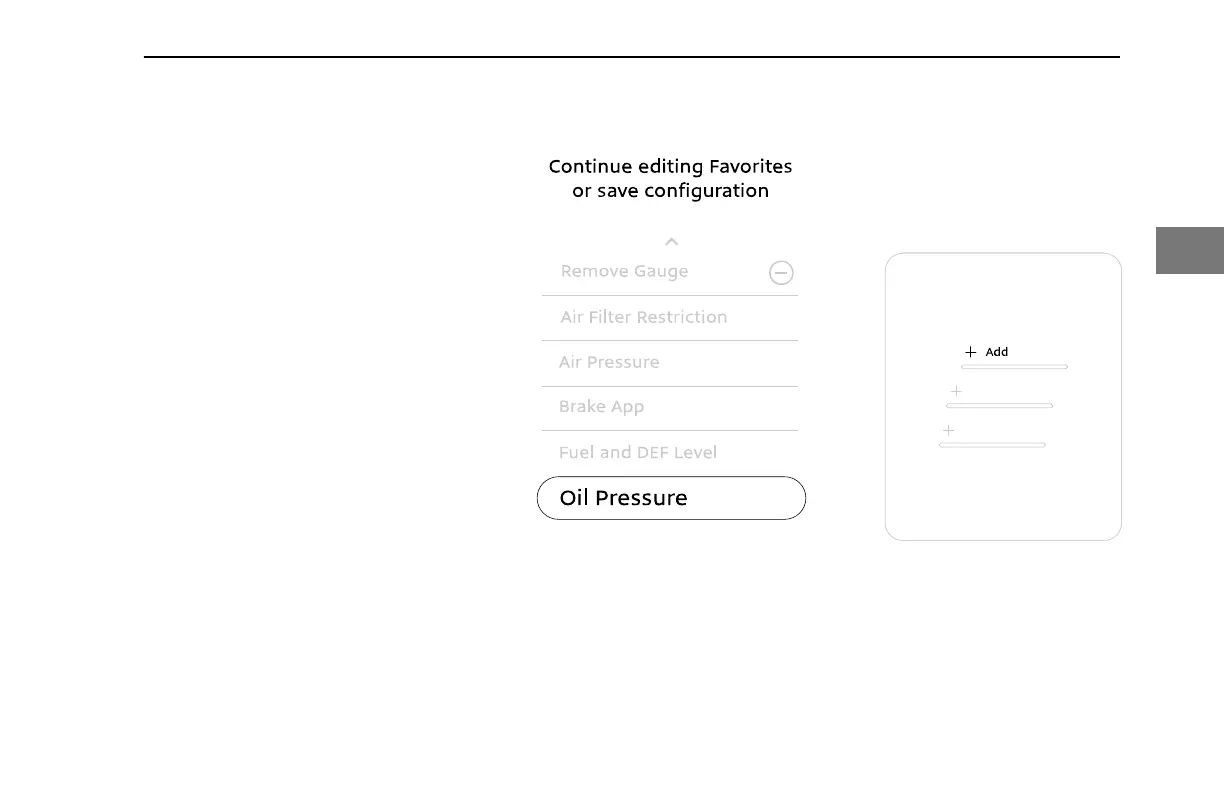
Task: Click the 'or save configuration' text line
Action: point(670,190)
